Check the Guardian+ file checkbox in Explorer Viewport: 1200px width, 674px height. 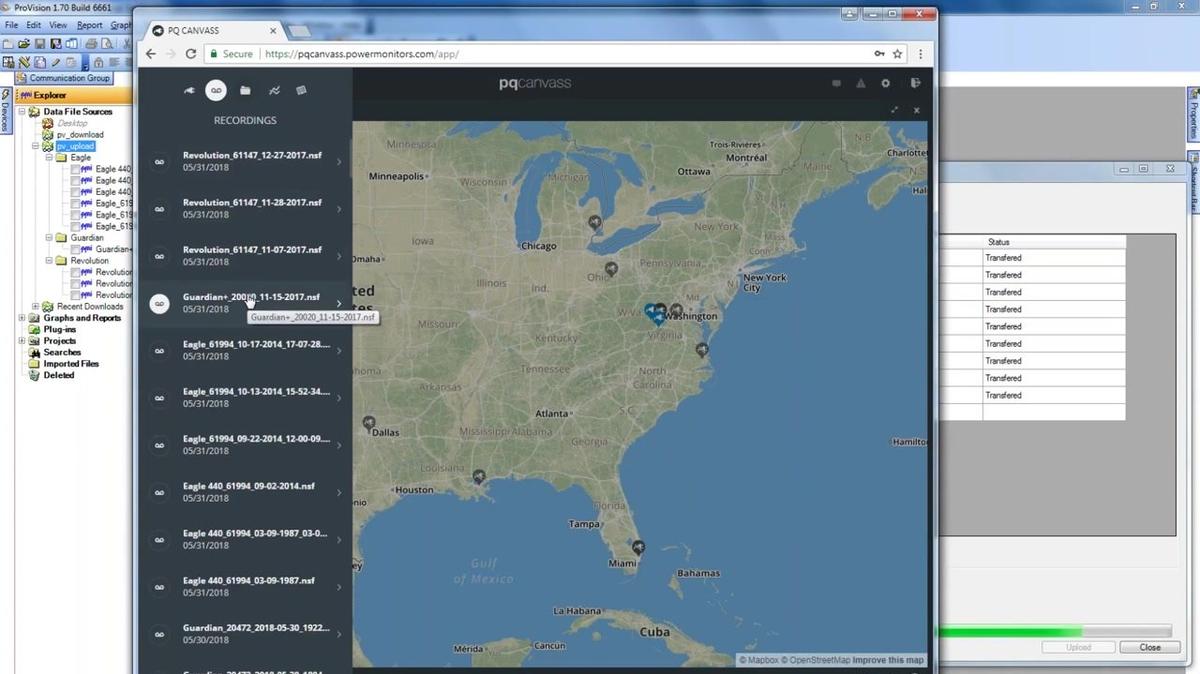pos(76,249)
